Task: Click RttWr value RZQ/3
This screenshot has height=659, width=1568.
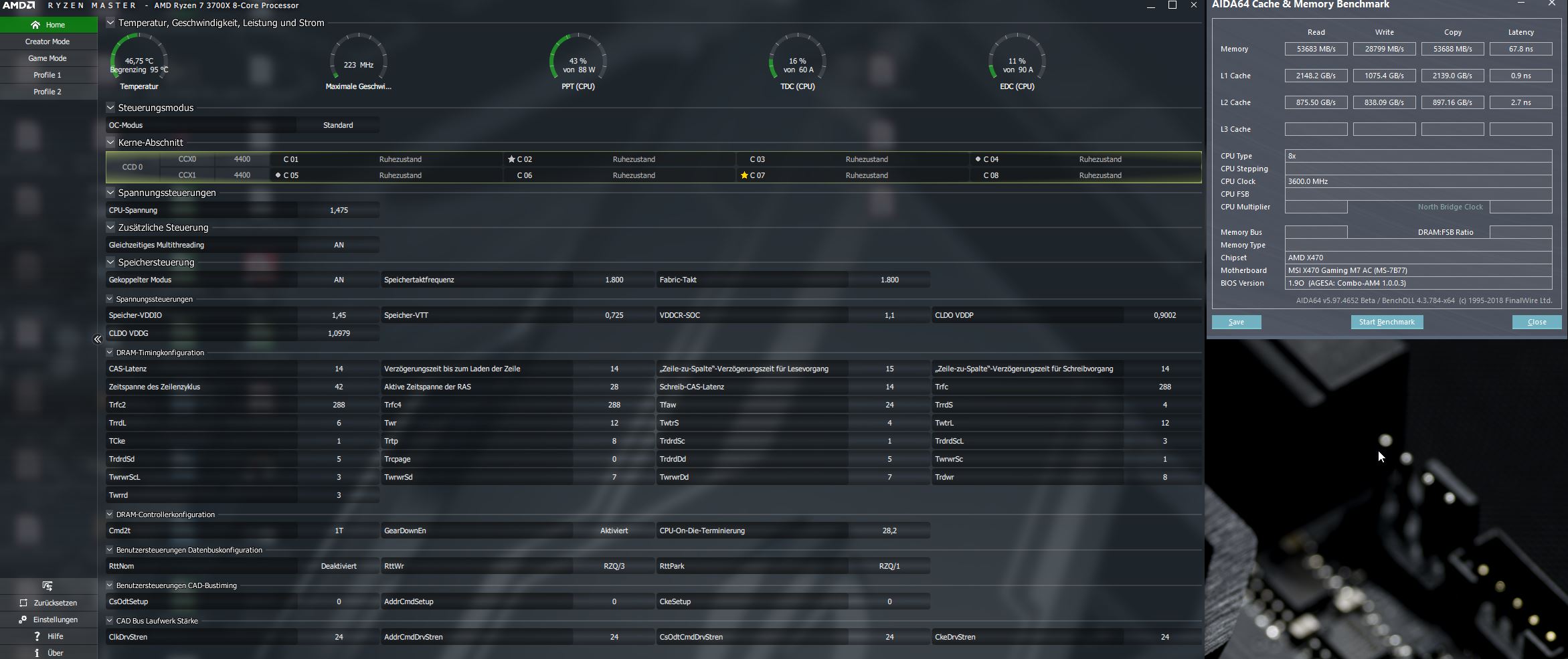Action: coord(614,566)
